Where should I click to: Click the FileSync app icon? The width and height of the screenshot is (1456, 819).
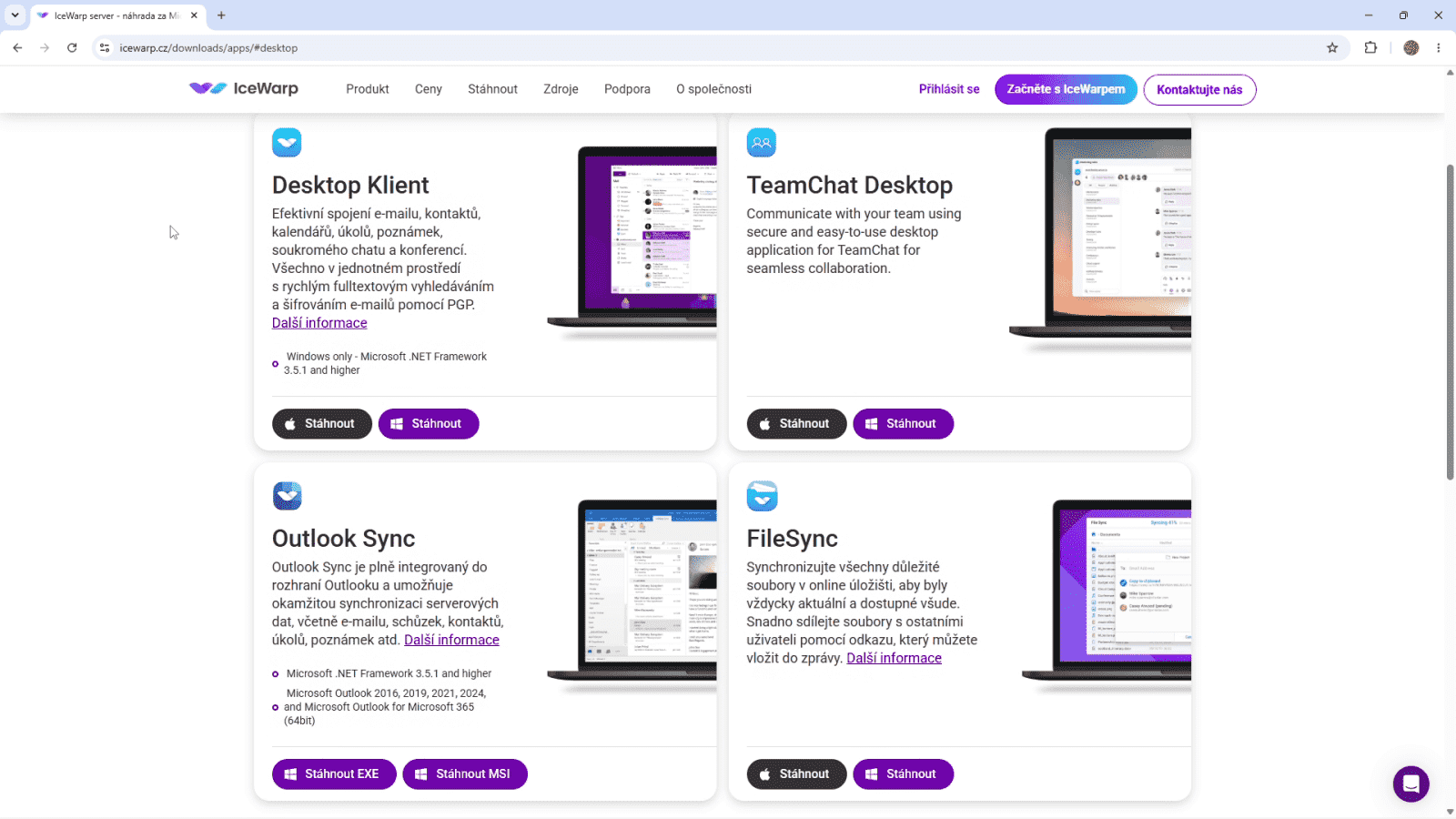762,496
